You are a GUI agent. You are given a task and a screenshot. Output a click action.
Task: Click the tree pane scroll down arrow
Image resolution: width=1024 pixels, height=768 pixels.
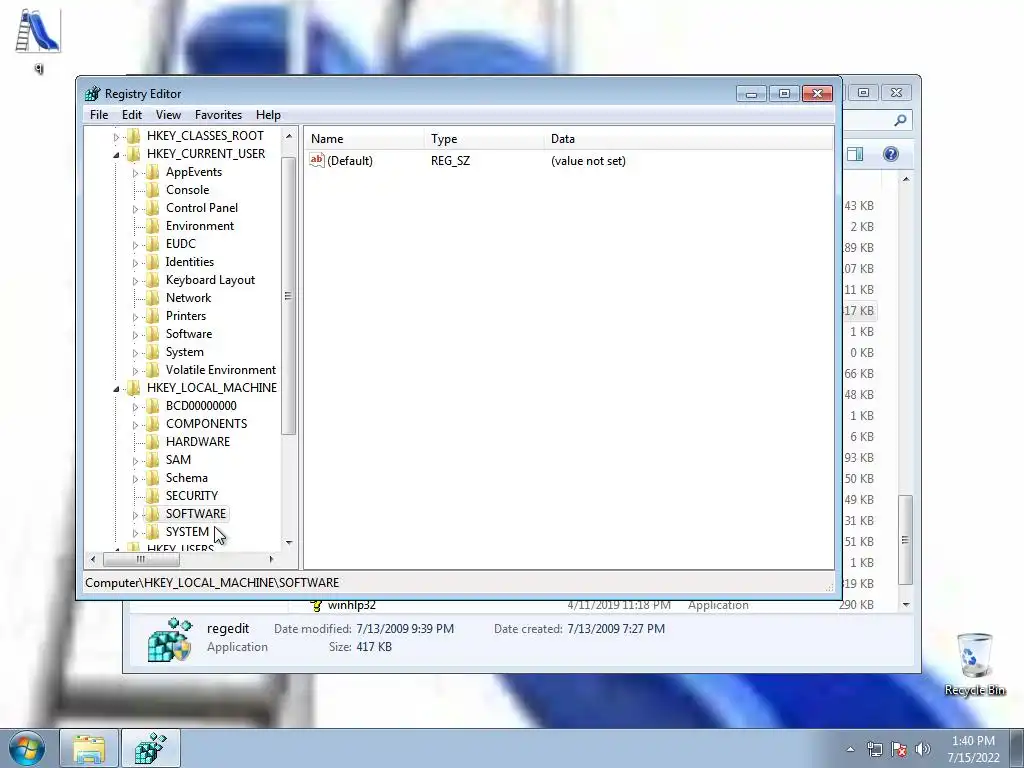pyautogui.click(x=289, y=543)
